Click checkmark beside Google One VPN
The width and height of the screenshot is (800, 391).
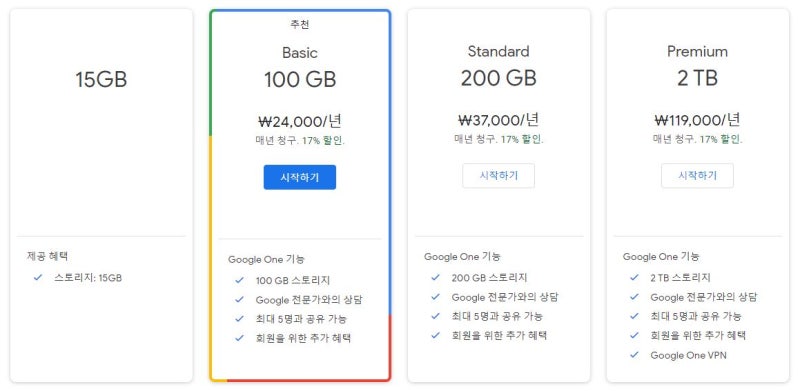tap(634, 355)
